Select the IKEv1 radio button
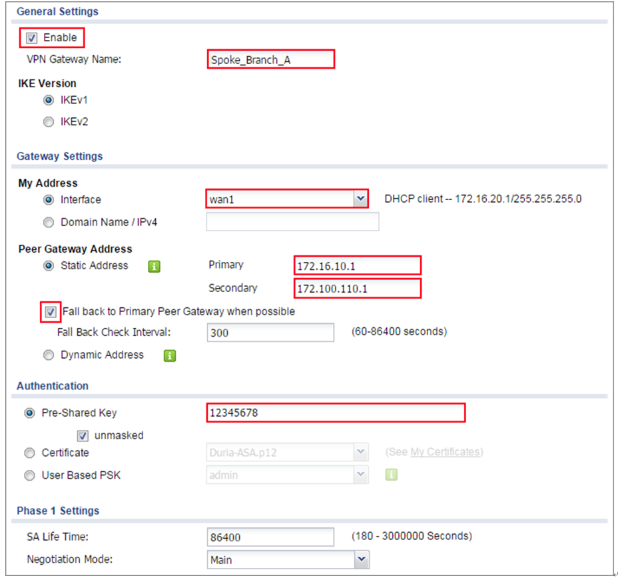 pyautogui.click(x=47, y=101)
